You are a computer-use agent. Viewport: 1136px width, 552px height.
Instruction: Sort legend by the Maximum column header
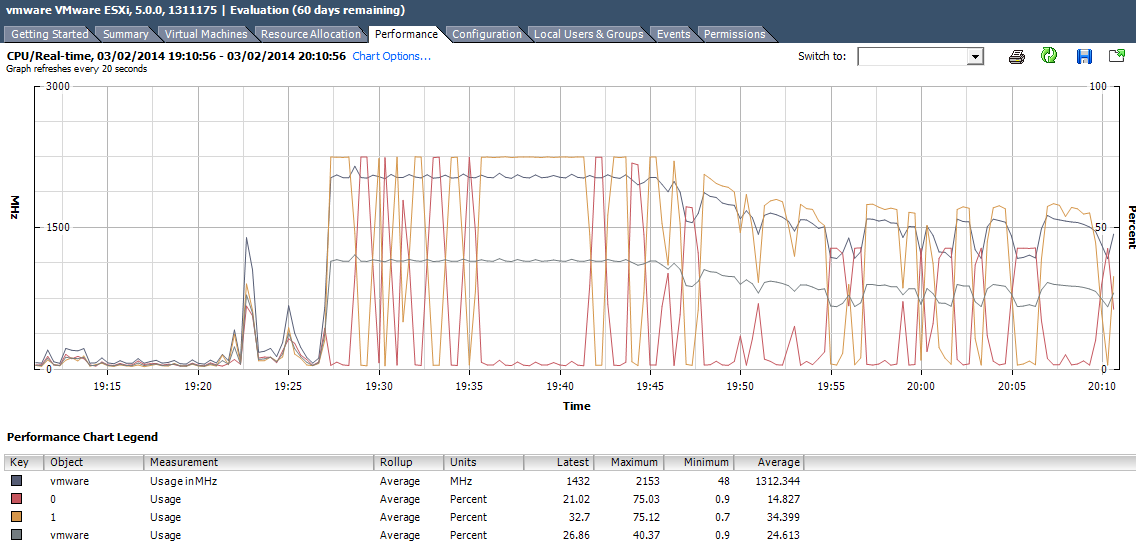[628, 462]
